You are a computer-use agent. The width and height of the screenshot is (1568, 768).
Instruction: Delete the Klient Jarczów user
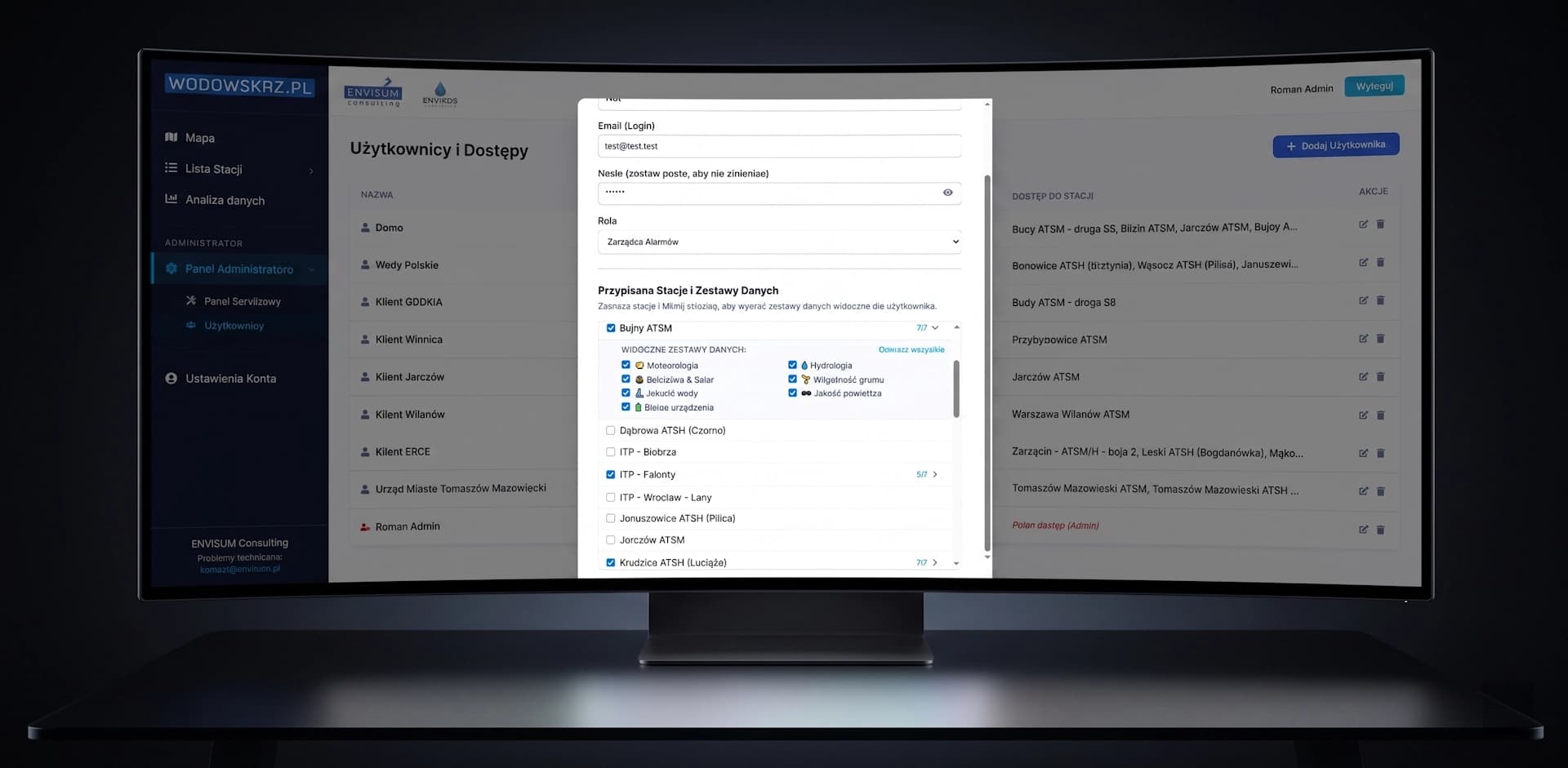tap(1380, 377)
